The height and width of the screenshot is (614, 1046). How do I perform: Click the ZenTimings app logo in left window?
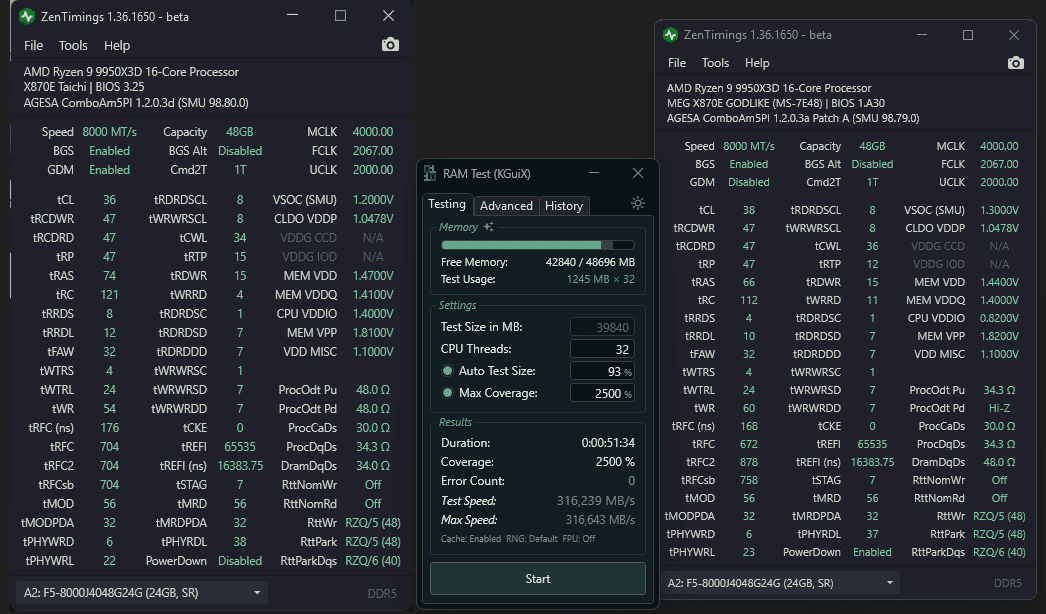pyautogui.click(x=27, y=17)
